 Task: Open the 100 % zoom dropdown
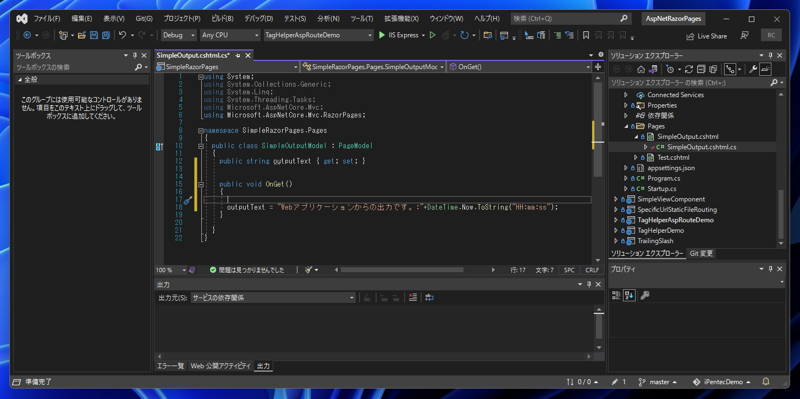[170, 270]
